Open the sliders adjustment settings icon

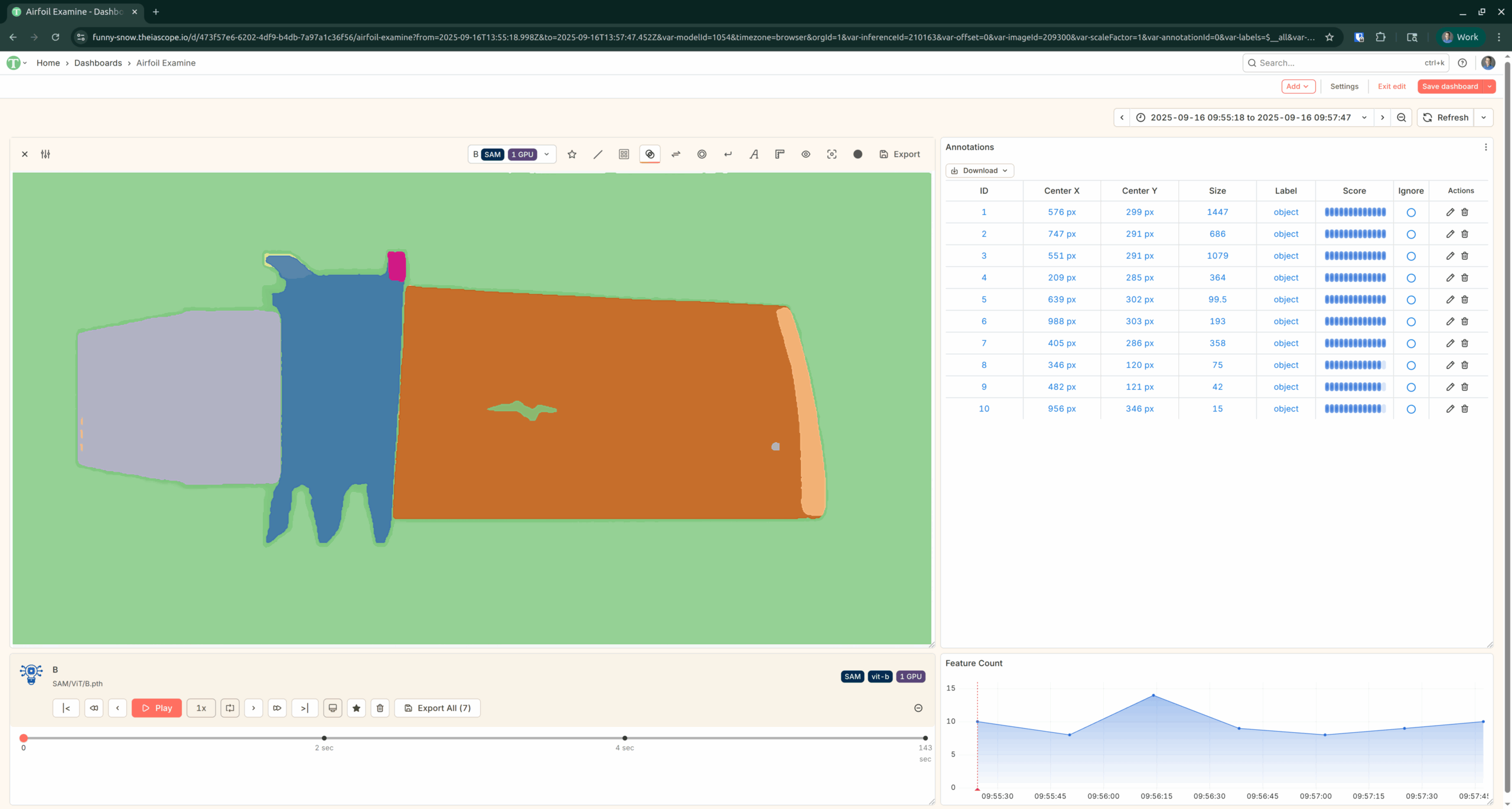point(45,154)
